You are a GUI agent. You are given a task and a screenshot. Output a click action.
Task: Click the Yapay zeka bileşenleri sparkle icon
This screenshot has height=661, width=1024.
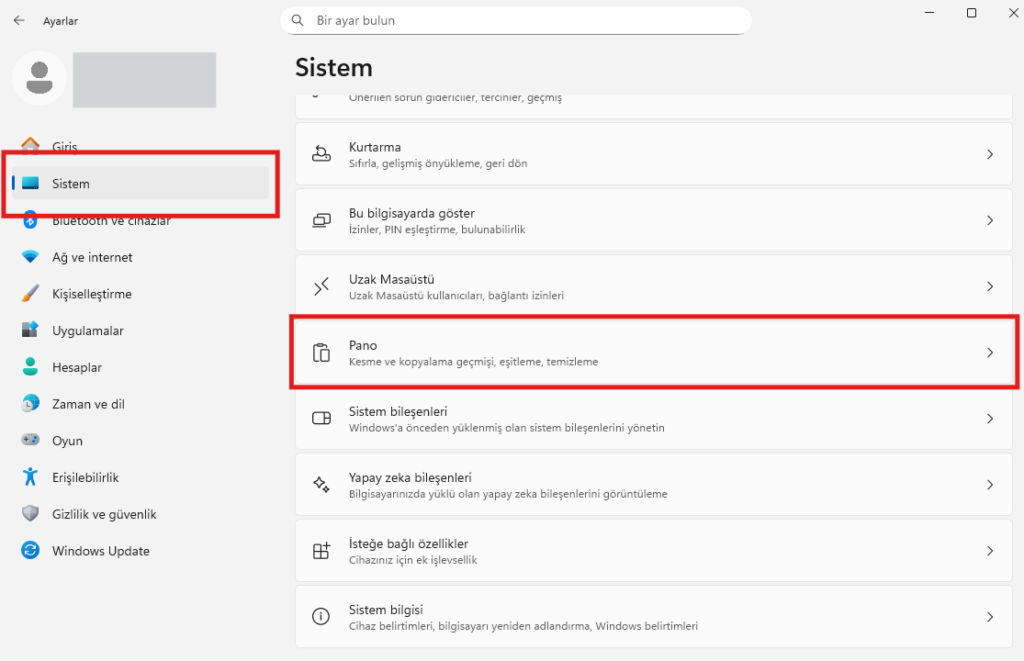pos(321,485)
